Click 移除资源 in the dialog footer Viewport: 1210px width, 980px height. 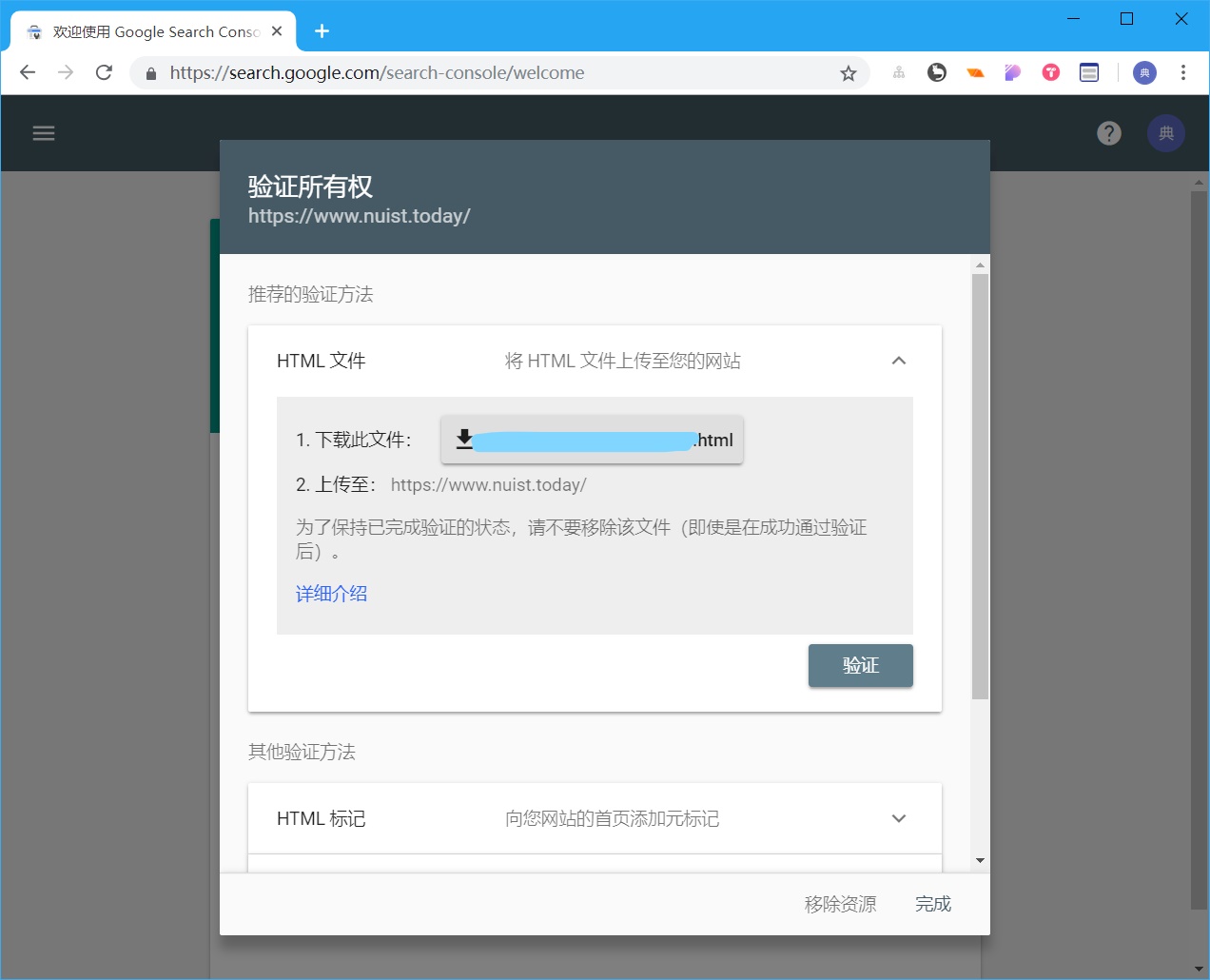[x=840, y=904]
